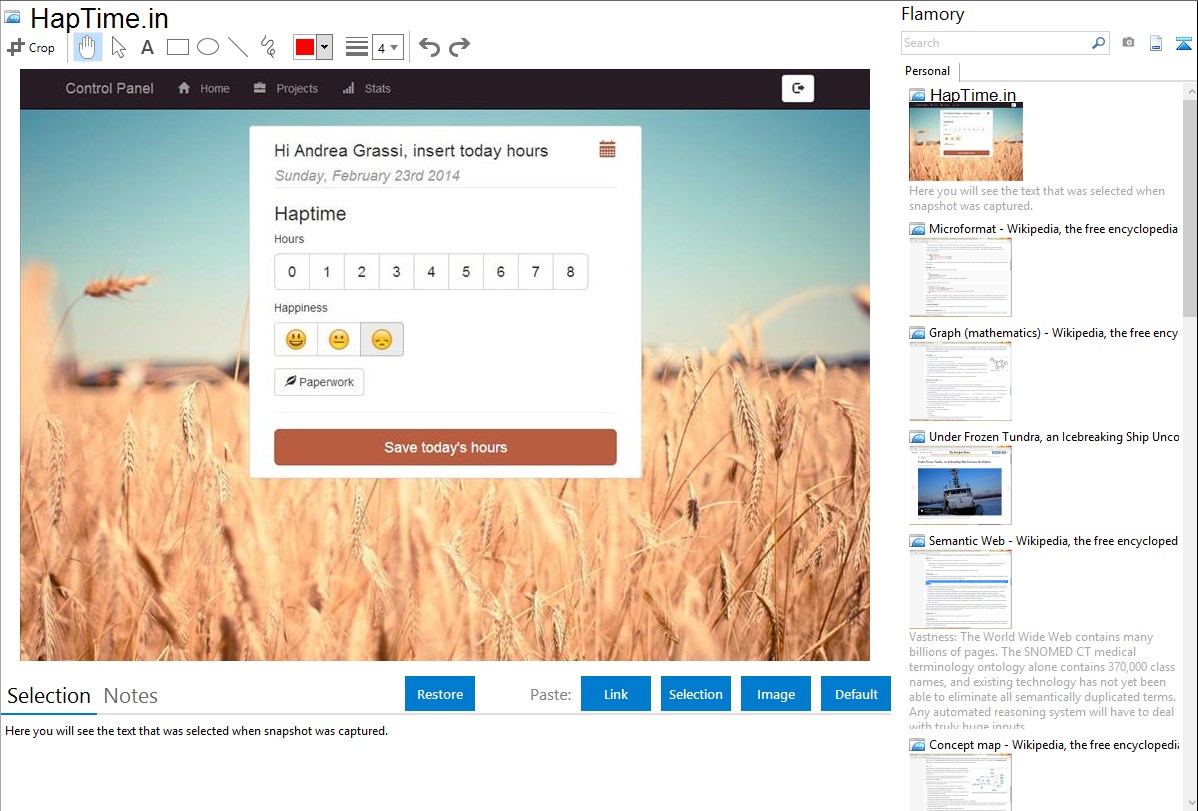1198x811 pixels.
Task: Click the red color swatch
Action: pyautogui.click(x=305, y=47)
